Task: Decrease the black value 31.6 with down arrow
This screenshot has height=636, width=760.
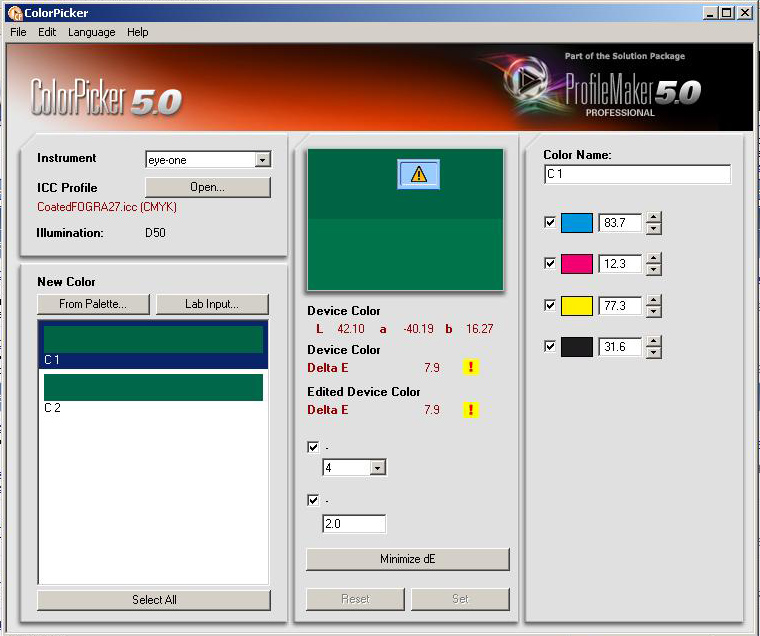Action: [654, 352]
